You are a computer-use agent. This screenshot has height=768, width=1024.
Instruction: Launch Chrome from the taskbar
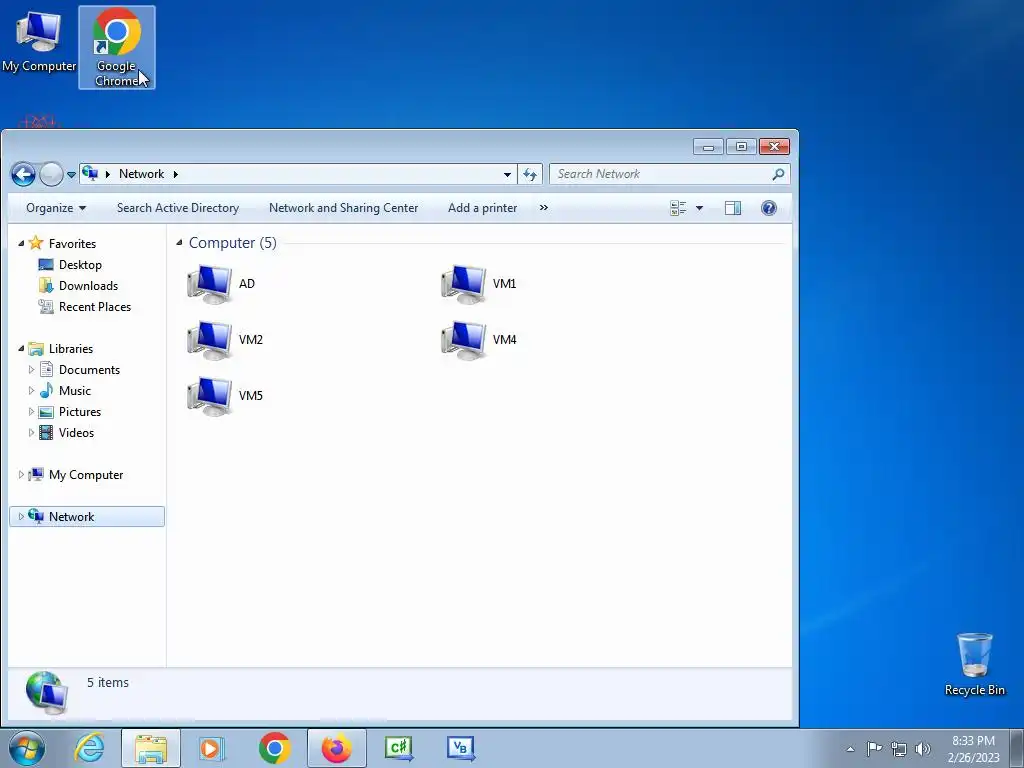coord(274,748)
